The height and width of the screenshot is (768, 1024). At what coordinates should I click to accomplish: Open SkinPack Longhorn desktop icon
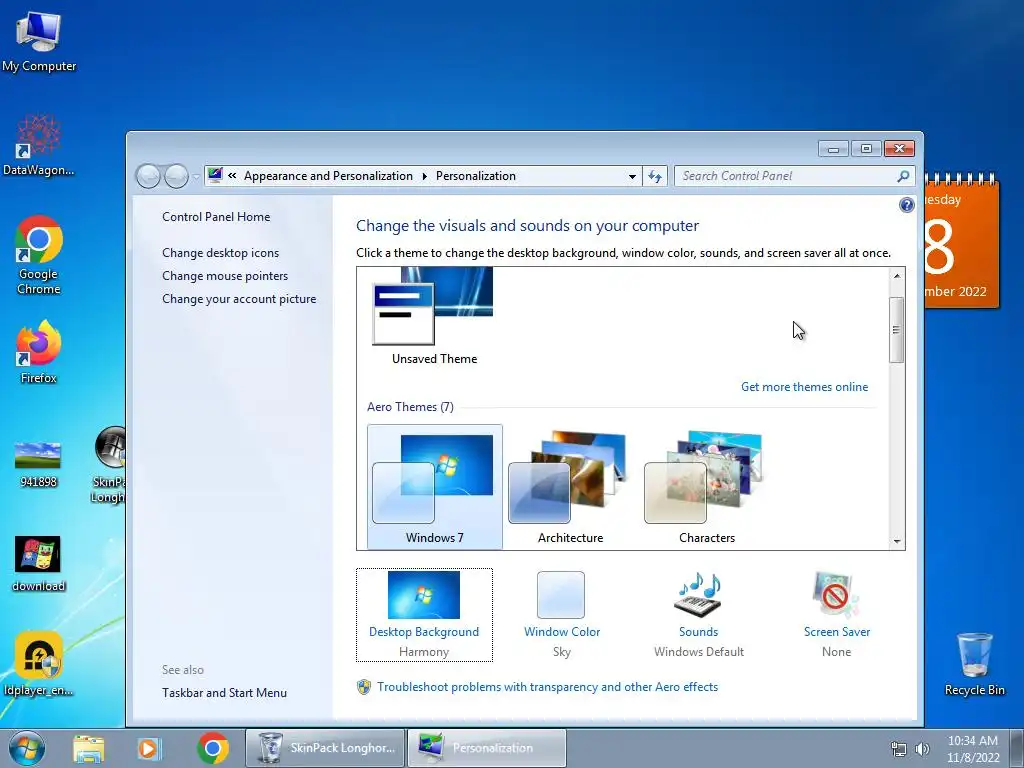point(109,465)
